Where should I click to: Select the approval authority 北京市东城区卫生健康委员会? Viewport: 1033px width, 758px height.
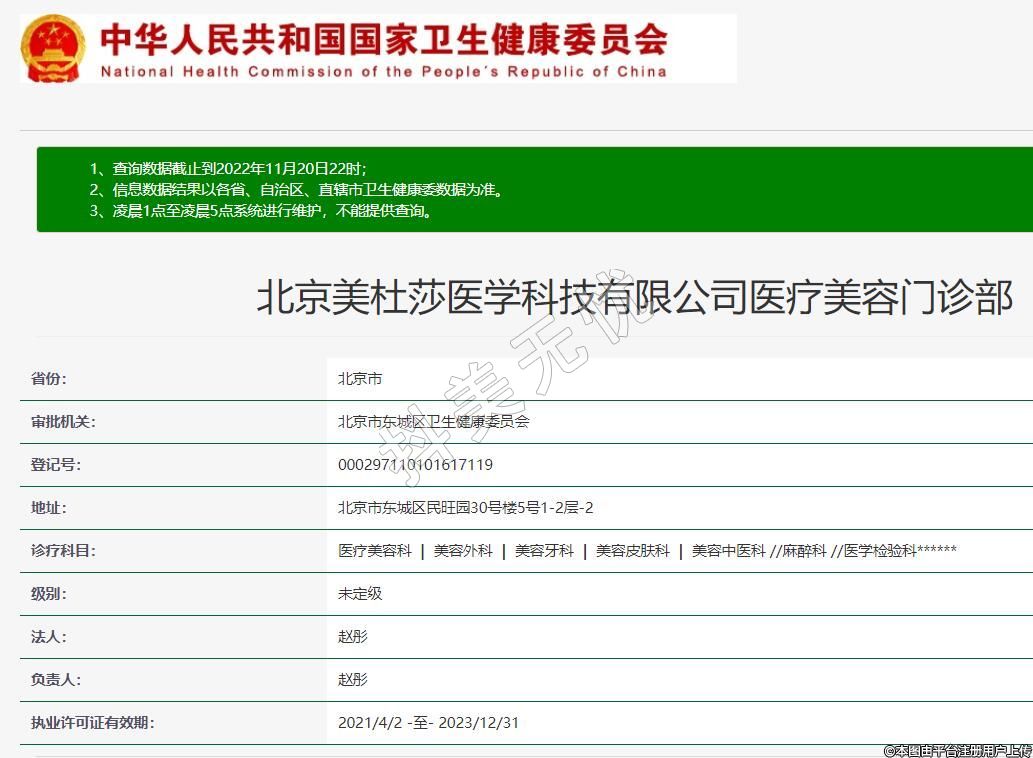pyautogui.click(x=433, y=422)
